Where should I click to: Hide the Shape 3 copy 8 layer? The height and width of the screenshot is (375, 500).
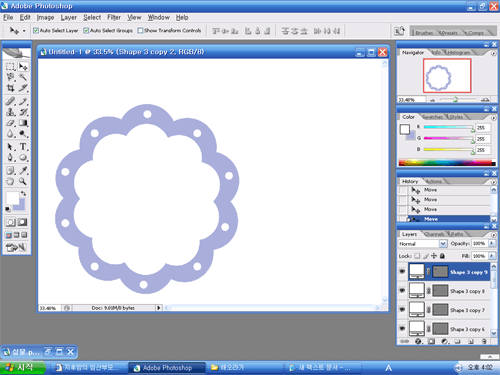[x=402, y=290]
